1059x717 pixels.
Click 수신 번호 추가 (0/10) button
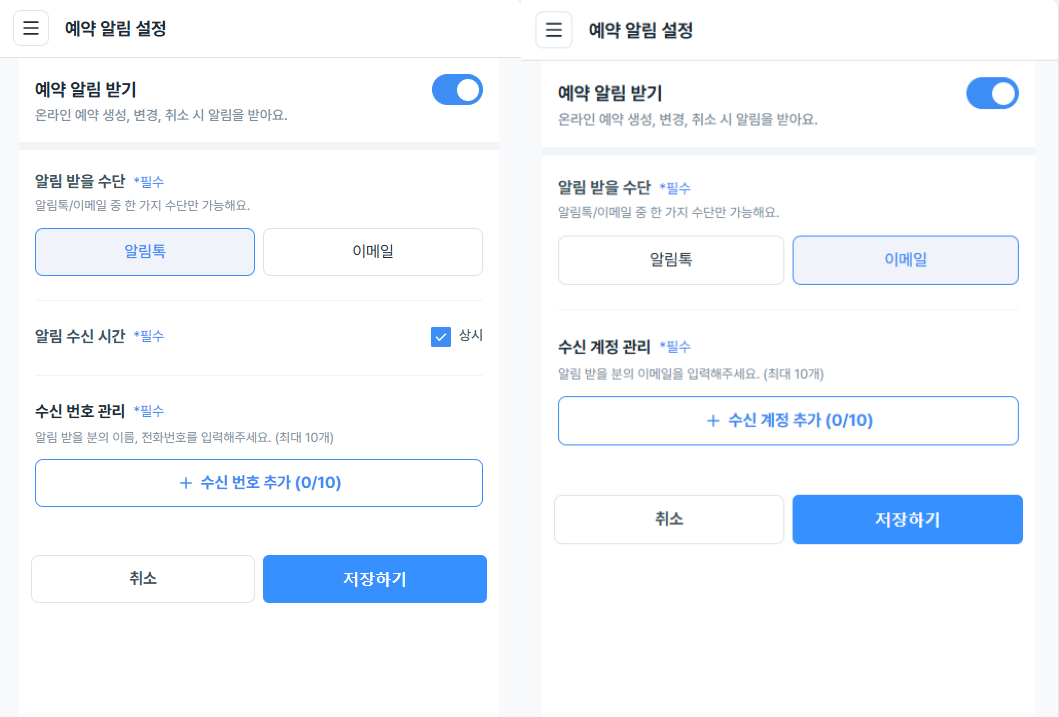259,483
